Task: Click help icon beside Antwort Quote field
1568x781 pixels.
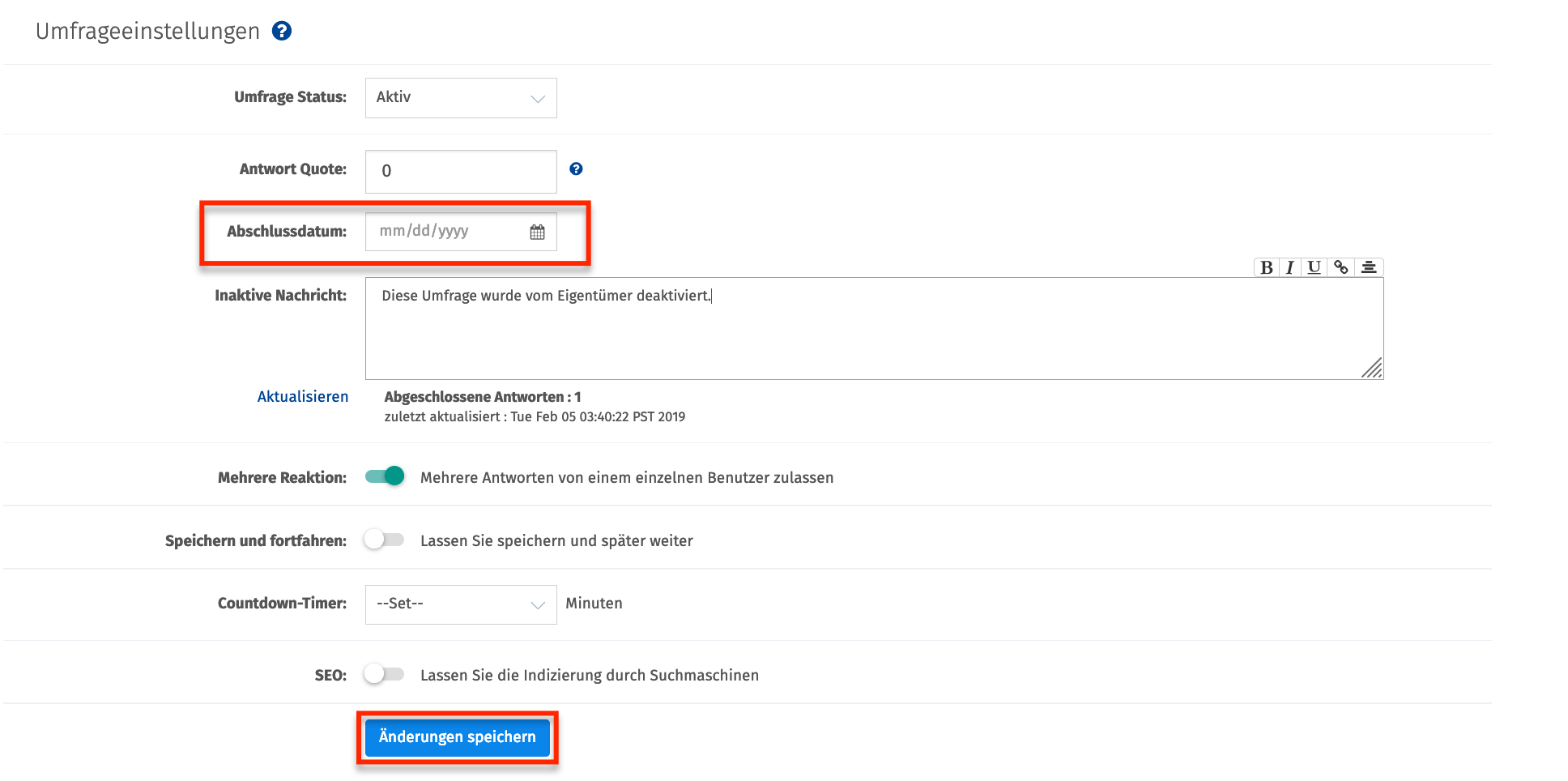Action: point(576,169)
